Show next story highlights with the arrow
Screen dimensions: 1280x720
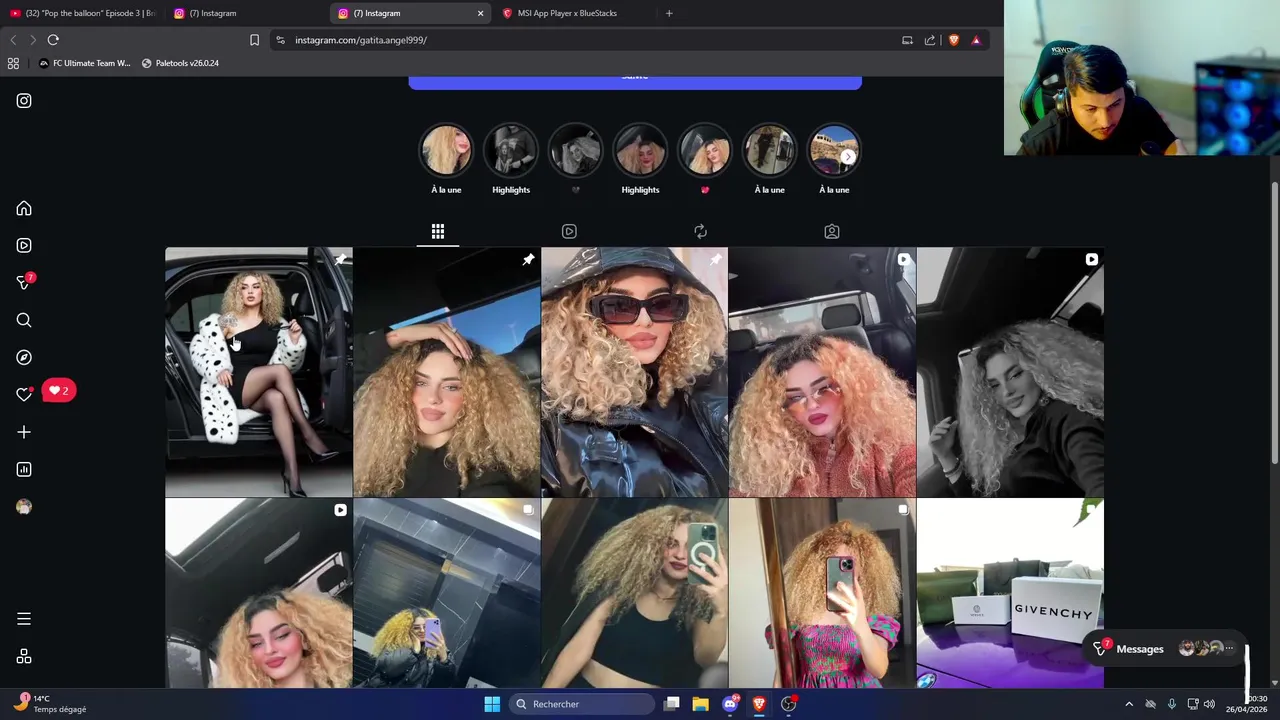tap(848, 157)
